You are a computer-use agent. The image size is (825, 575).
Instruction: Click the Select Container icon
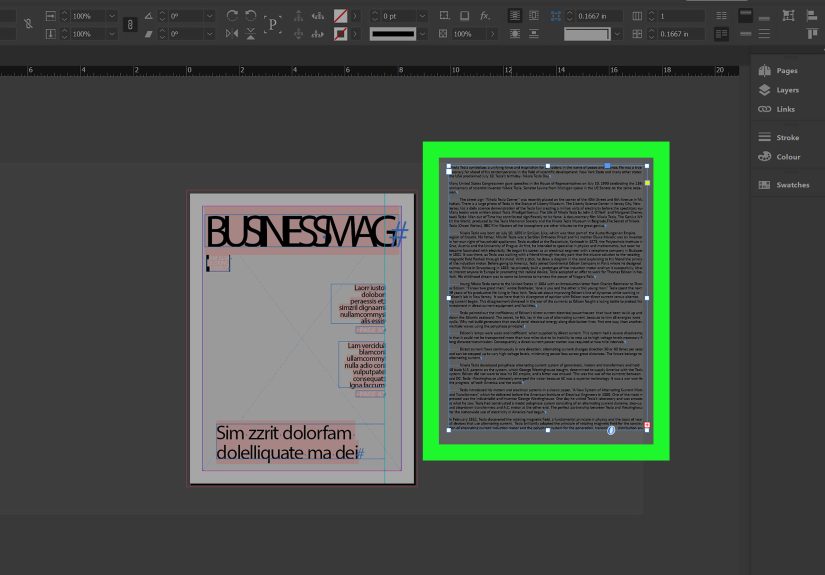click(298, 16)
